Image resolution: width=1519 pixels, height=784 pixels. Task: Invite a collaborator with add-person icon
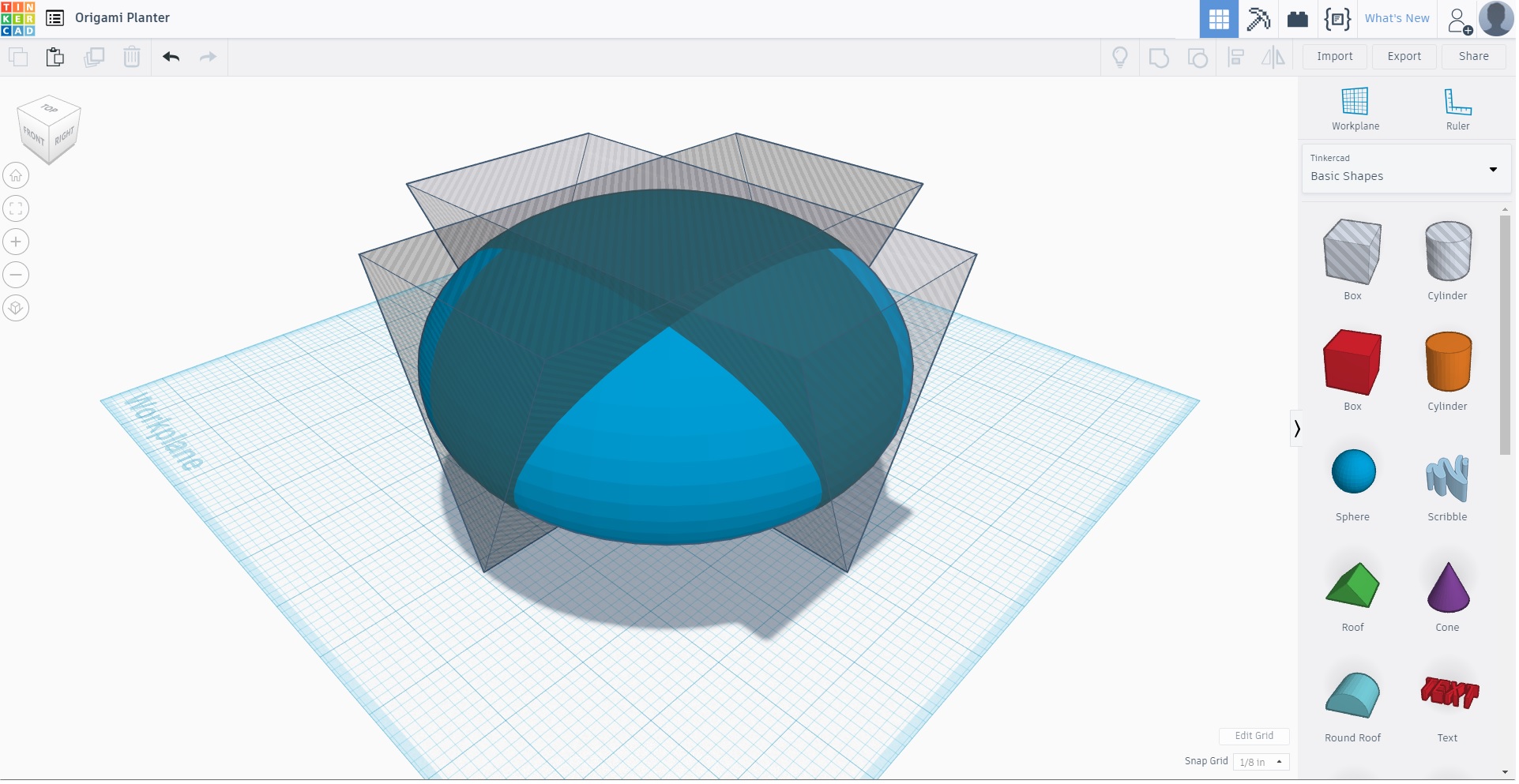pyautogui.click(x=1459, y=21)
